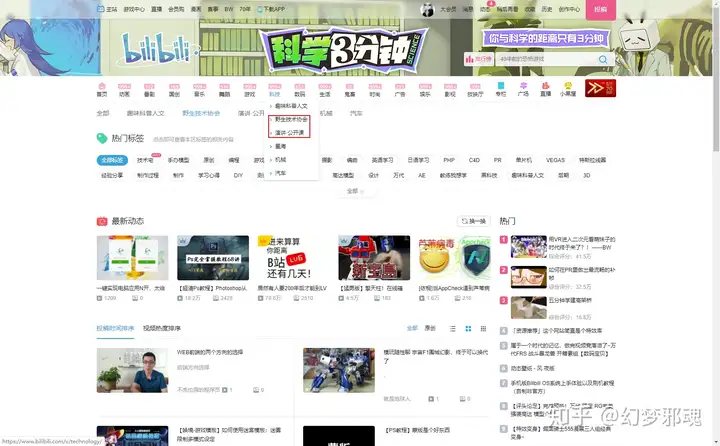
Task: Expand all tags with the 全部 expander
Action: point(354,191)
